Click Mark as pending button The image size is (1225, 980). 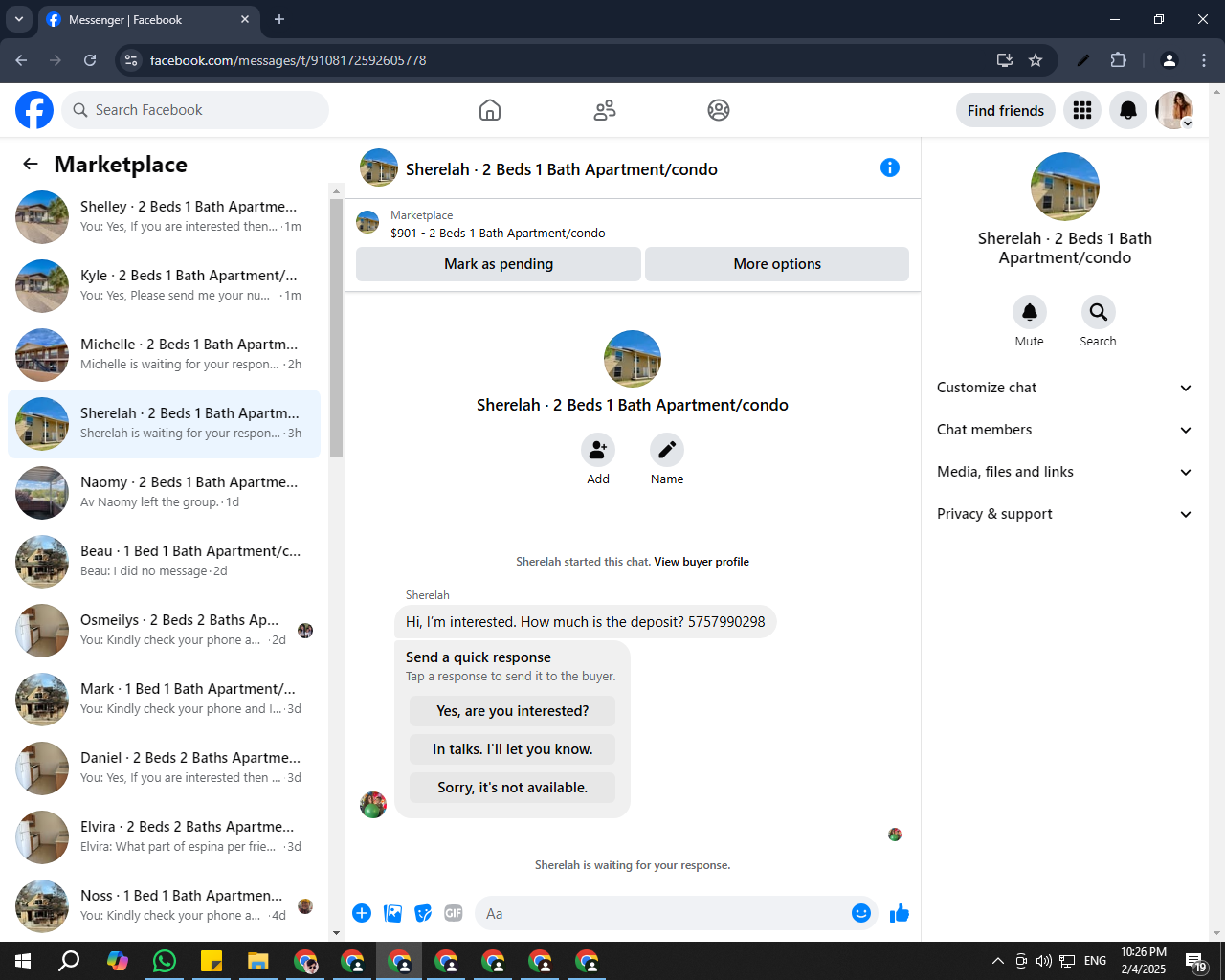click(x=499, y=264)
